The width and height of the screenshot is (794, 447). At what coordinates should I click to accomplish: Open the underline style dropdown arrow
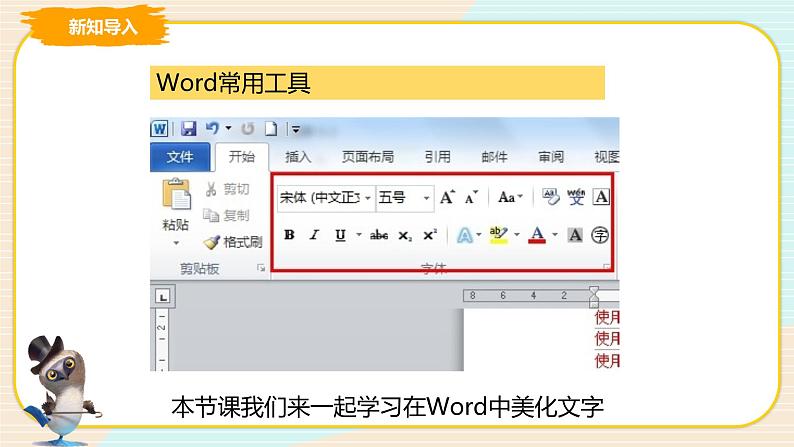(x=359, y=234)
